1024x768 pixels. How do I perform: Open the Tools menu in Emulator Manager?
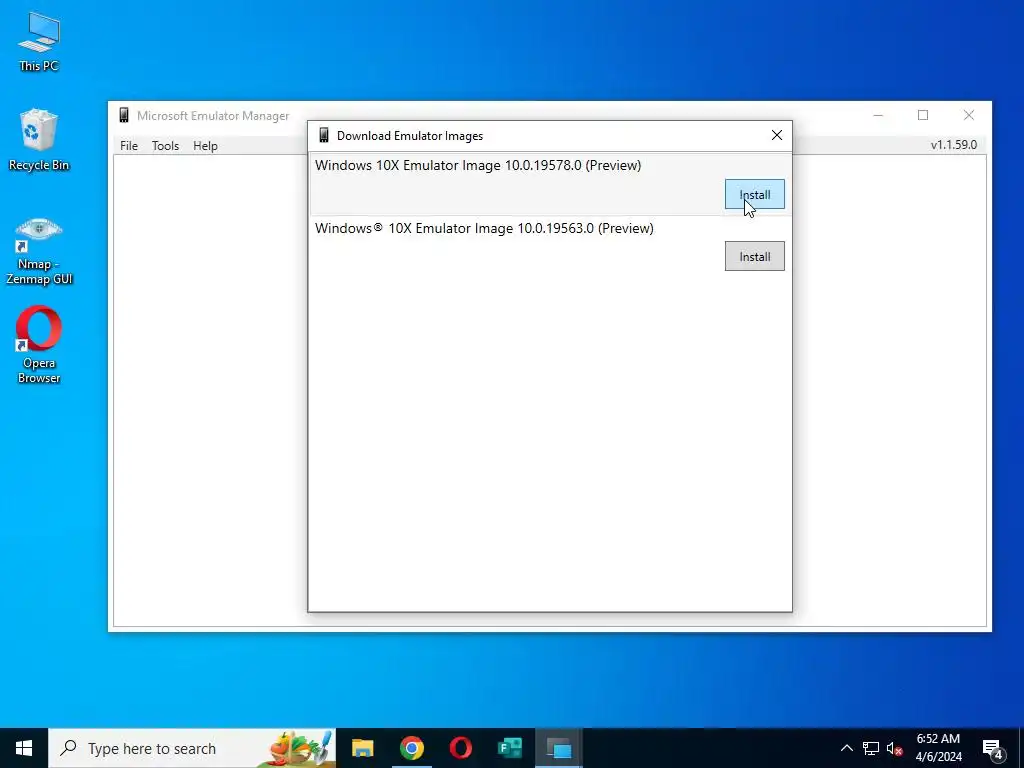click(165, 146)
